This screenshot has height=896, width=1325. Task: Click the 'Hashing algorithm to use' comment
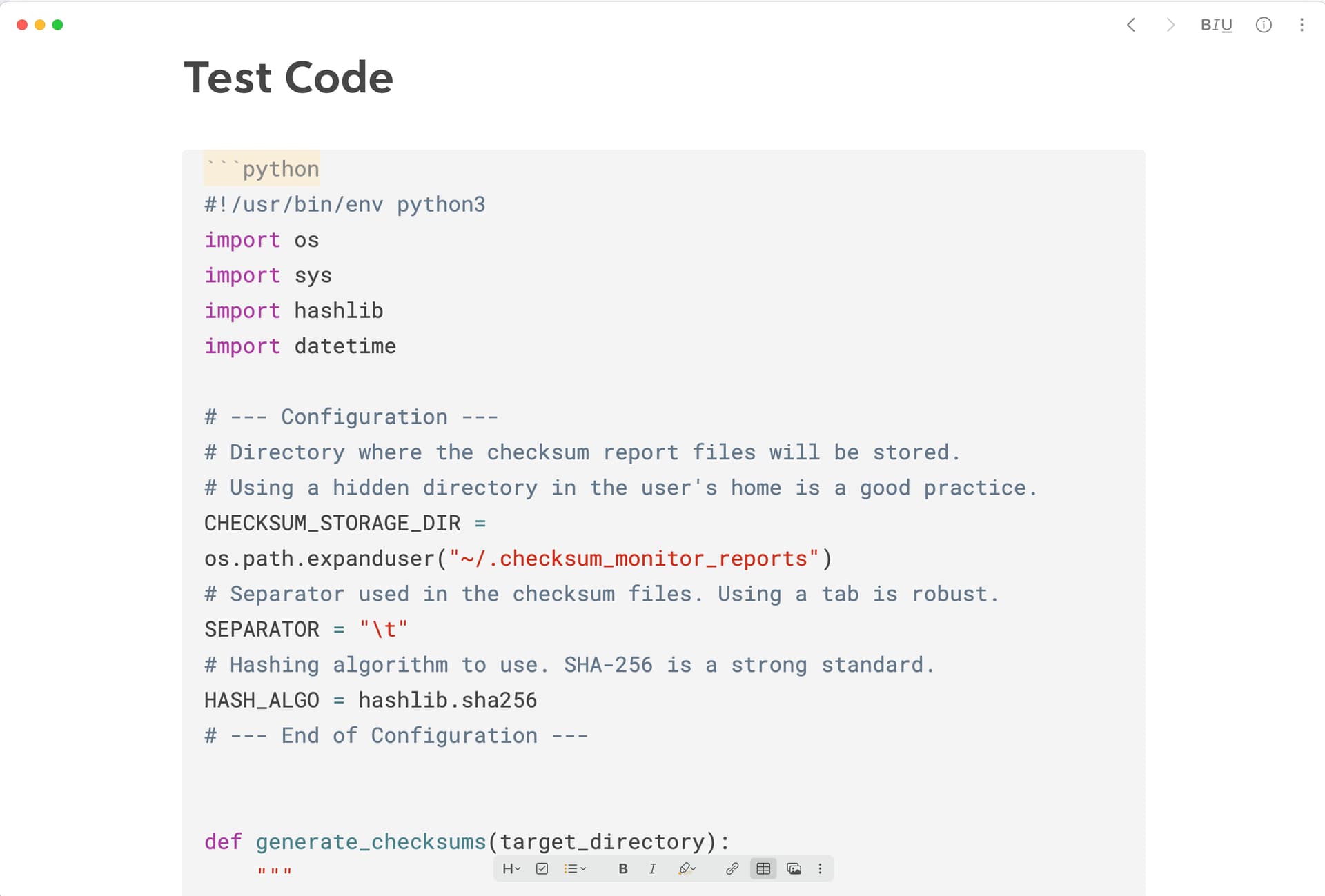pos(569,664)
